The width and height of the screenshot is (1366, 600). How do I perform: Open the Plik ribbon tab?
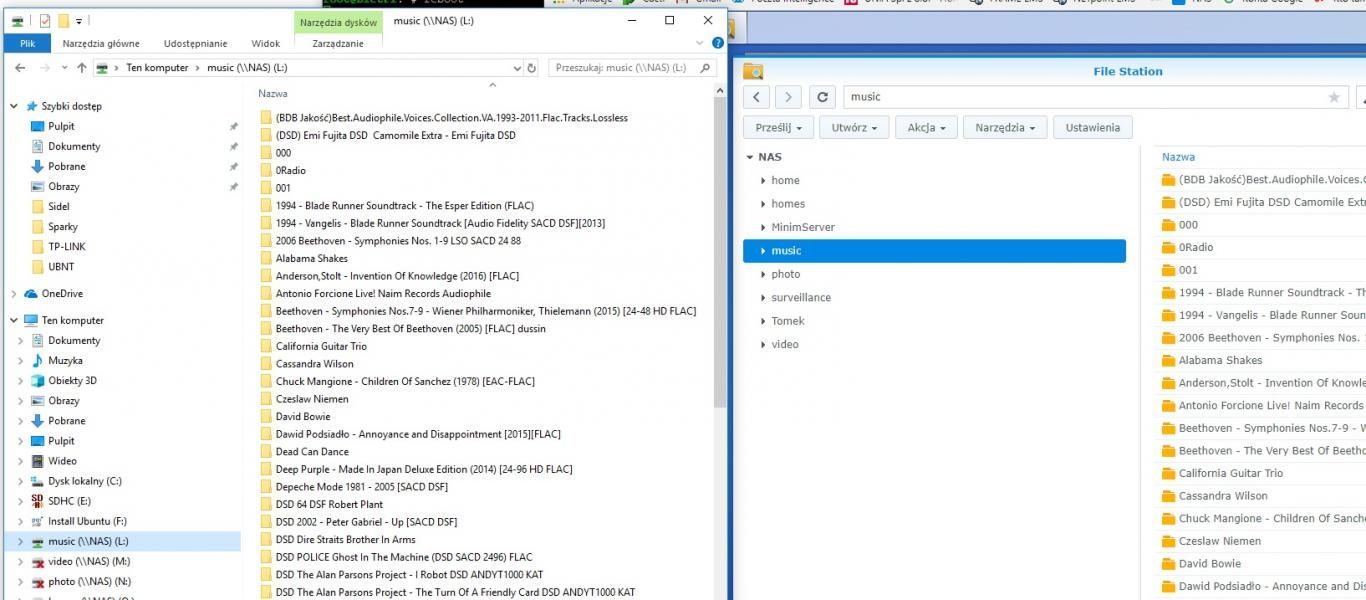[27, 43]
